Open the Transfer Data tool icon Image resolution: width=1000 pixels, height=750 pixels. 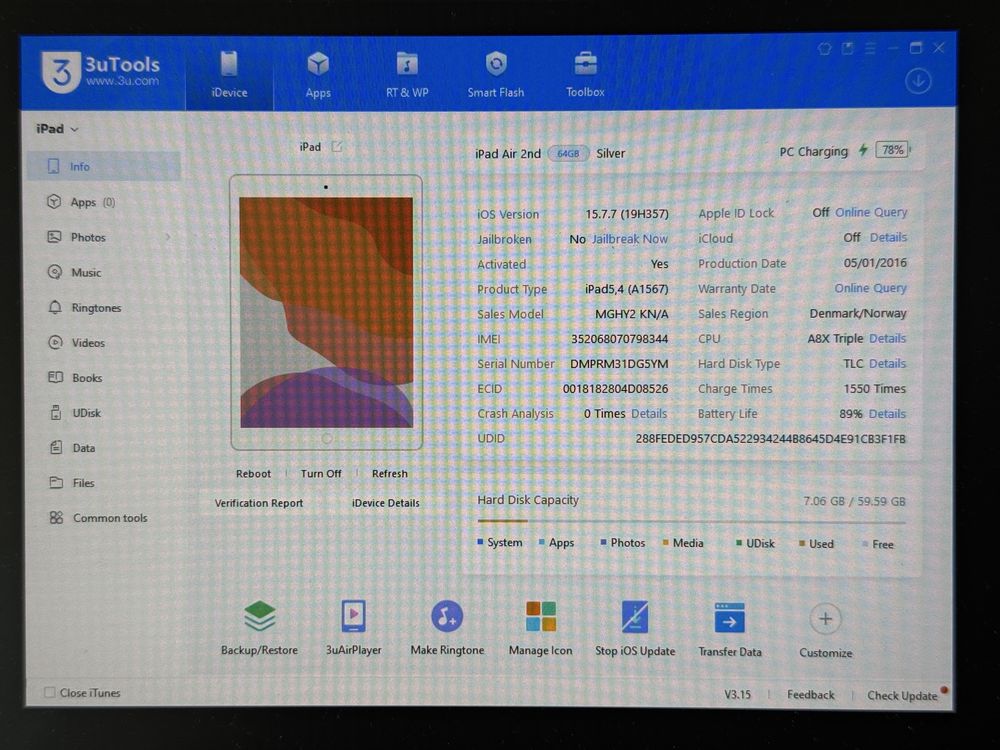coord(730,618)
